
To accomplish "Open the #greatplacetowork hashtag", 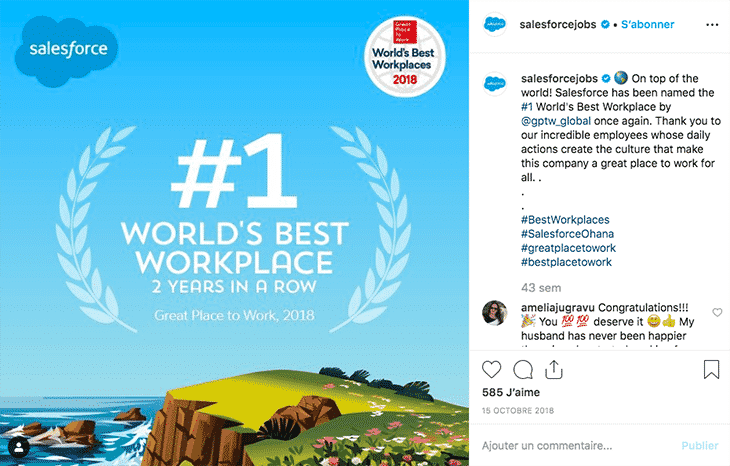I will pos(568,248).
